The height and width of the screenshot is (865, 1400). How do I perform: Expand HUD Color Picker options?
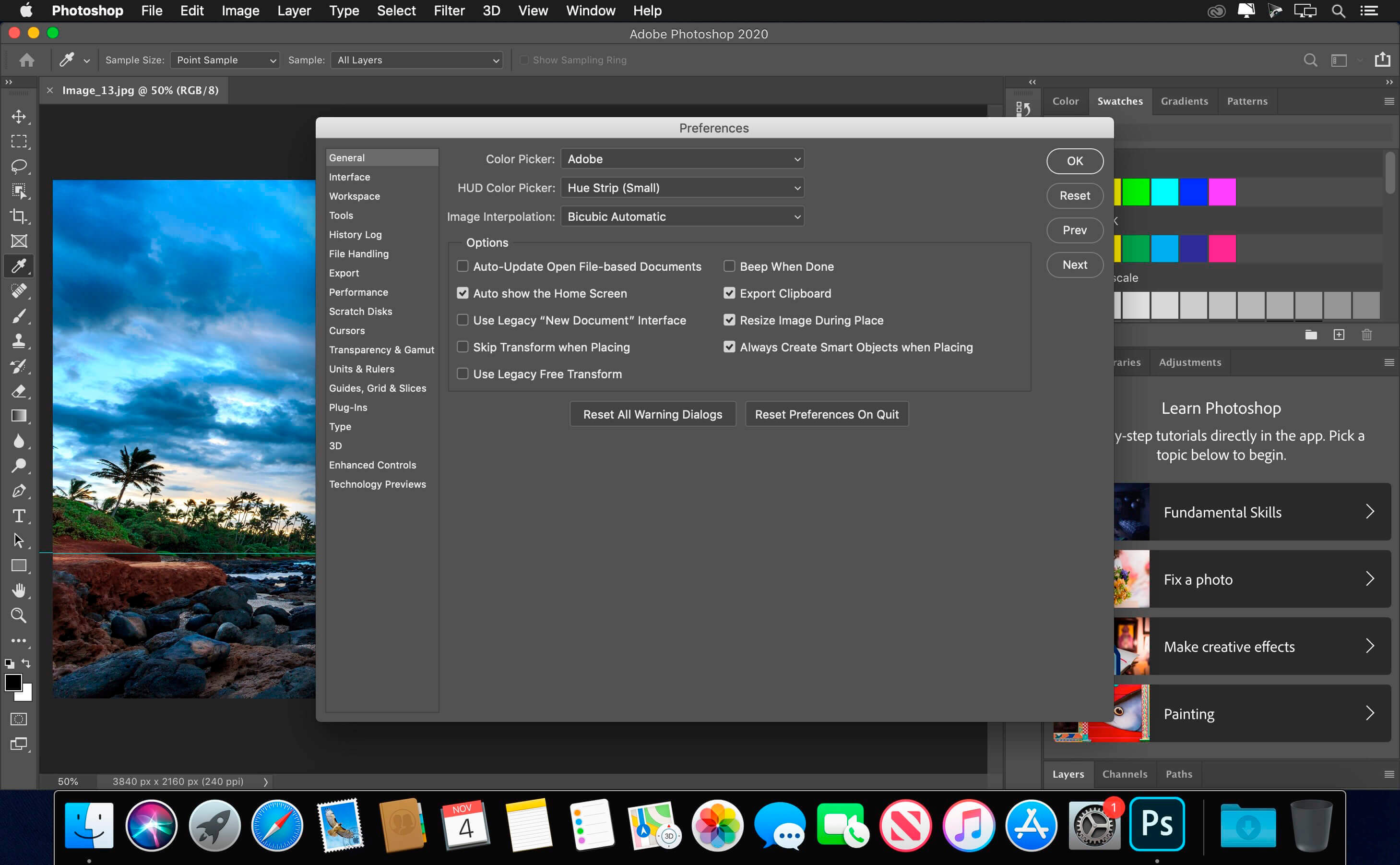[796, 187]
